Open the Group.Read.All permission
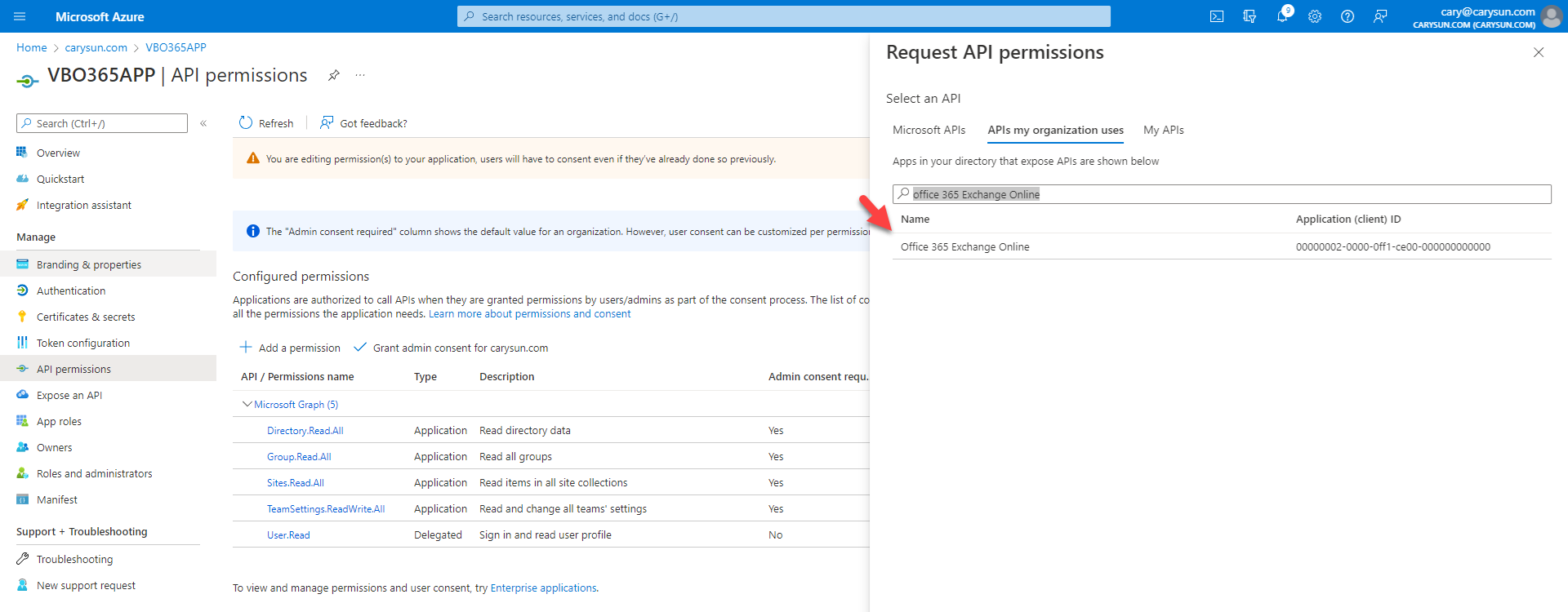The height and width of the screenshot is (612, 1568). point(299,456)
